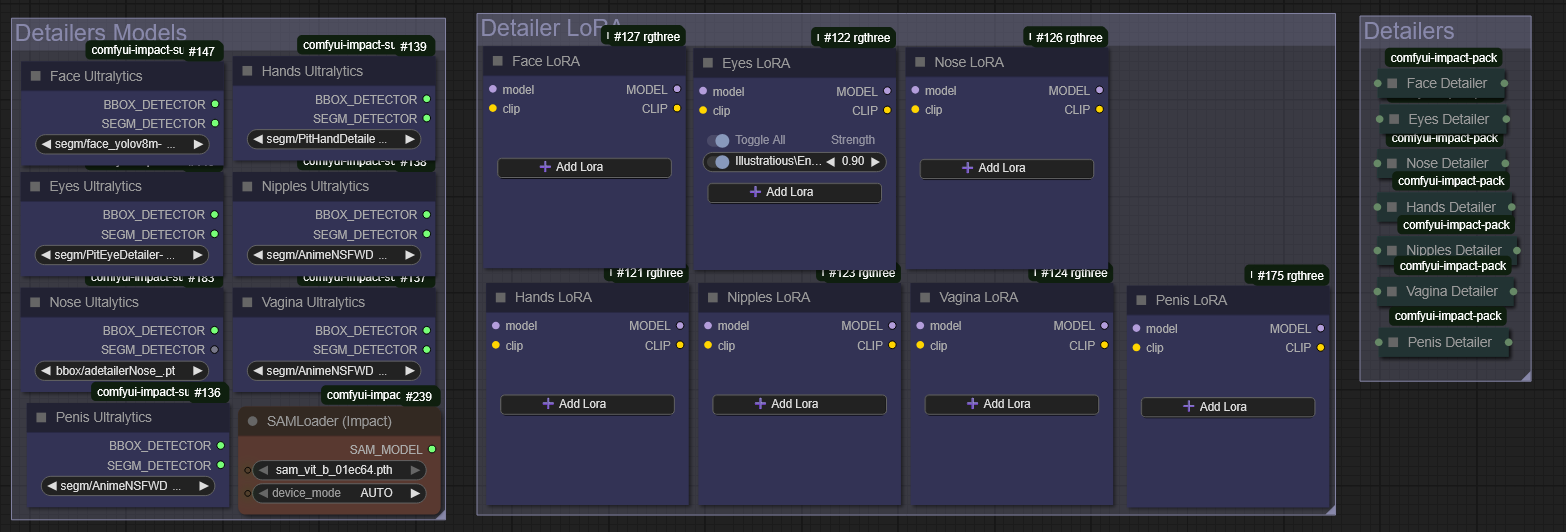Screen dimensions: 1566x532
Task: Click Add Lora in Penis LoRA
Action: coord(1228,407)
